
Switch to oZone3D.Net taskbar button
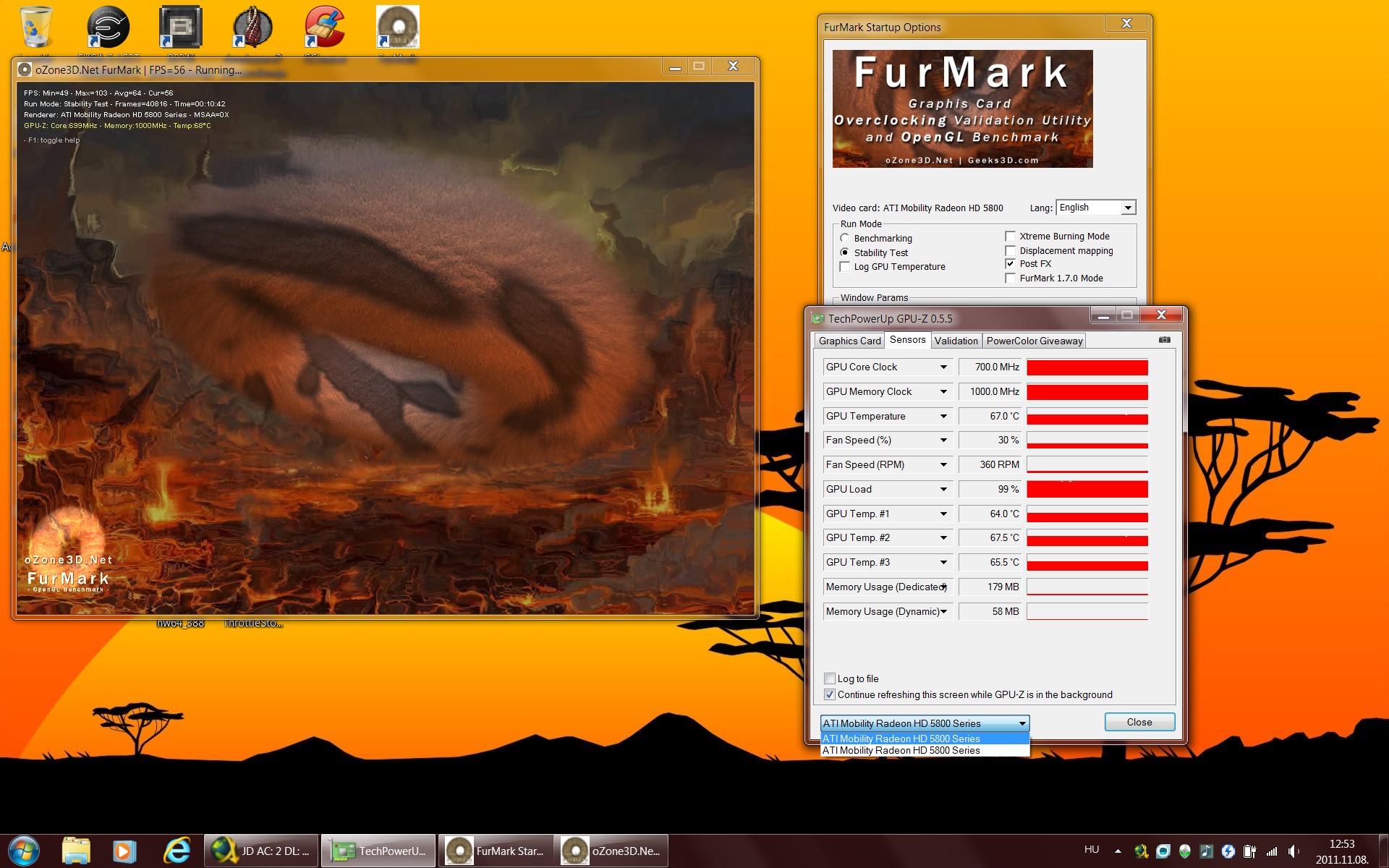(612, 851)
